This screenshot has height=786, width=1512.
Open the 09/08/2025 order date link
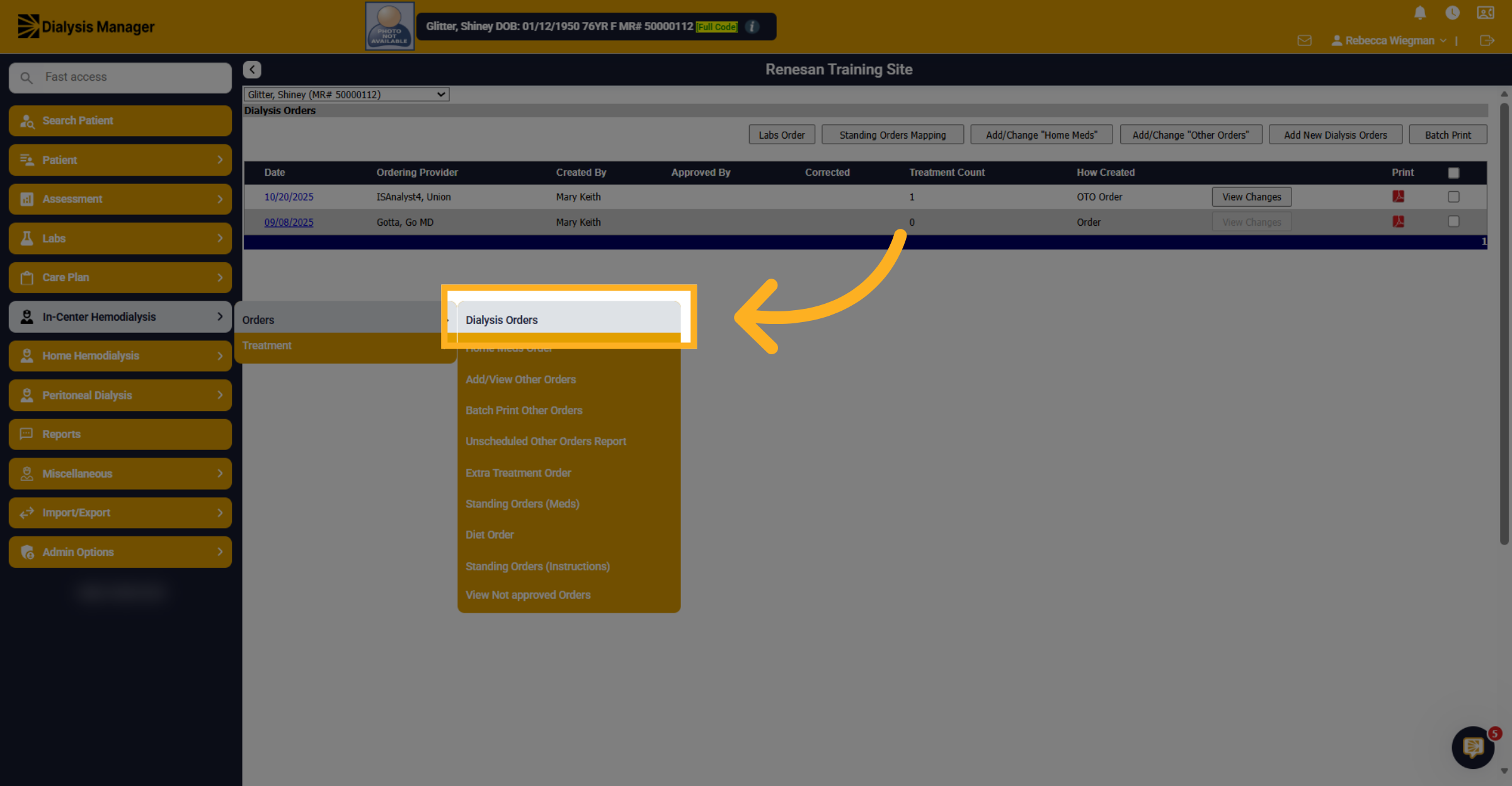point(289,222)
